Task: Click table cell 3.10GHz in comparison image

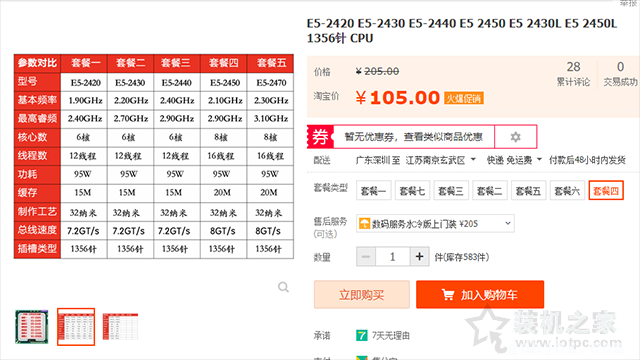Action: 271,118
